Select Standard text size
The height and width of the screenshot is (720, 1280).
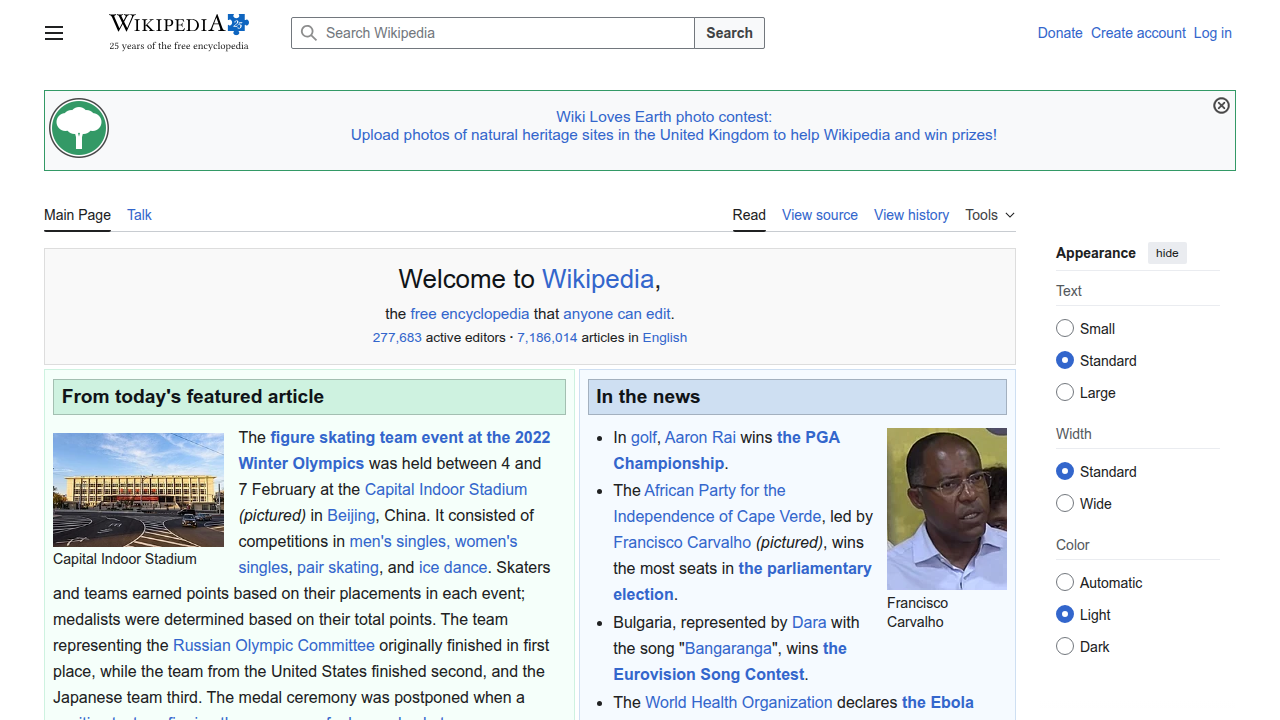point(1065,360)
